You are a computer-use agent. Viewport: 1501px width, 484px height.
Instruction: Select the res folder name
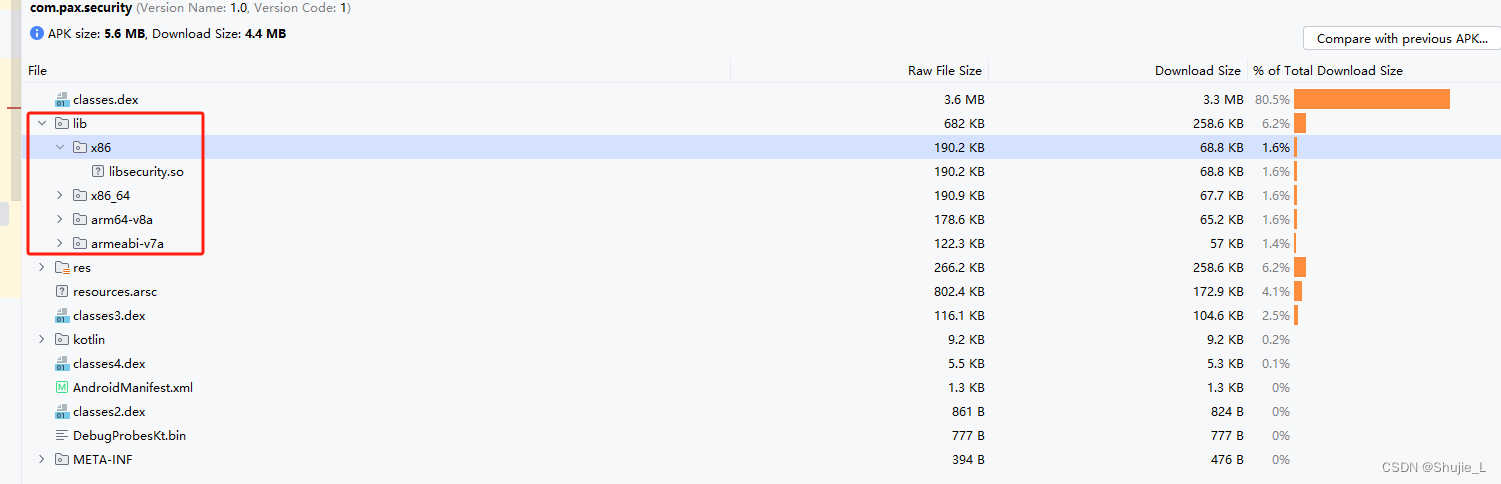(x=82, y=268)
